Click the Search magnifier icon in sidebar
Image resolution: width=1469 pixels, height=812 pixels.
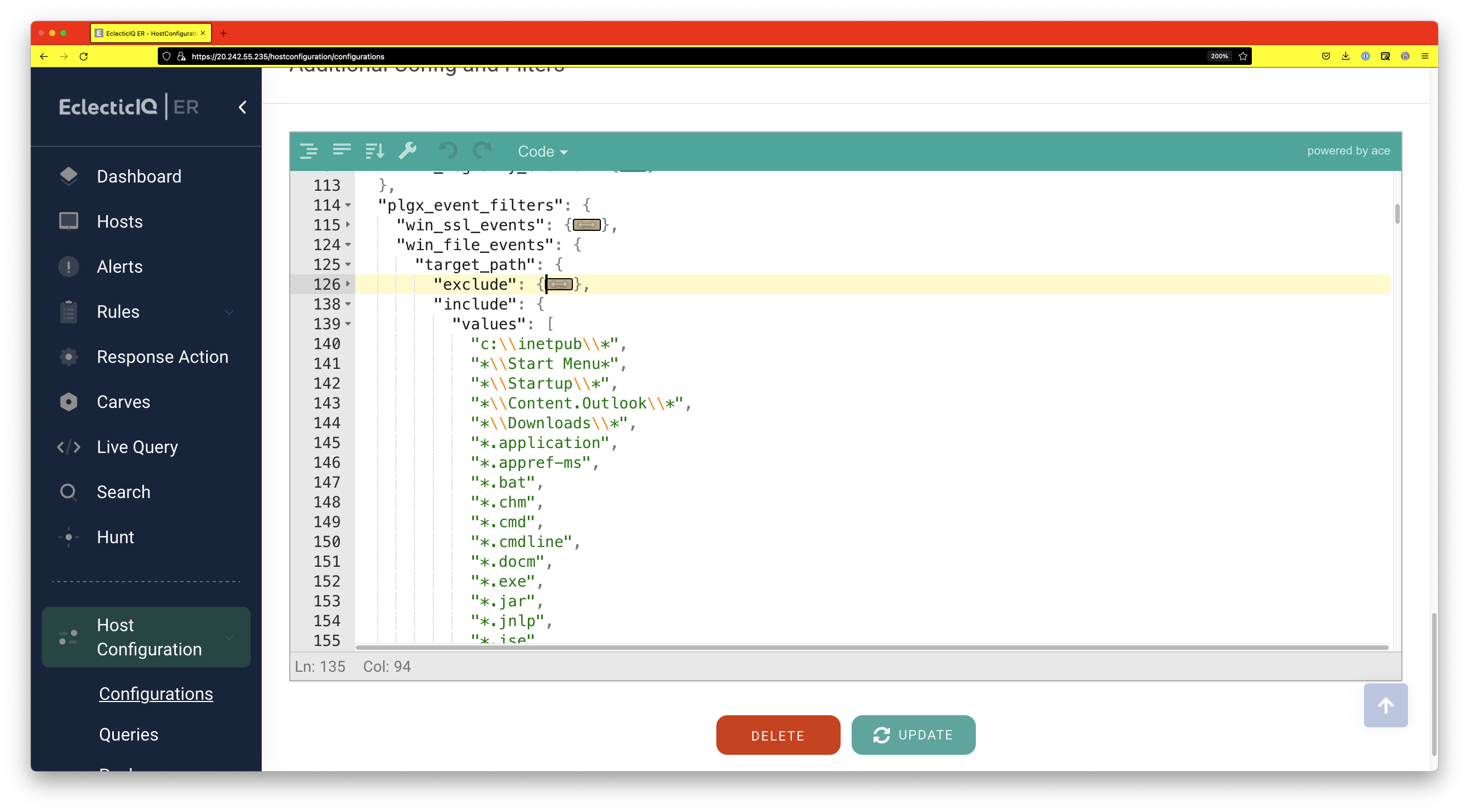68,492
